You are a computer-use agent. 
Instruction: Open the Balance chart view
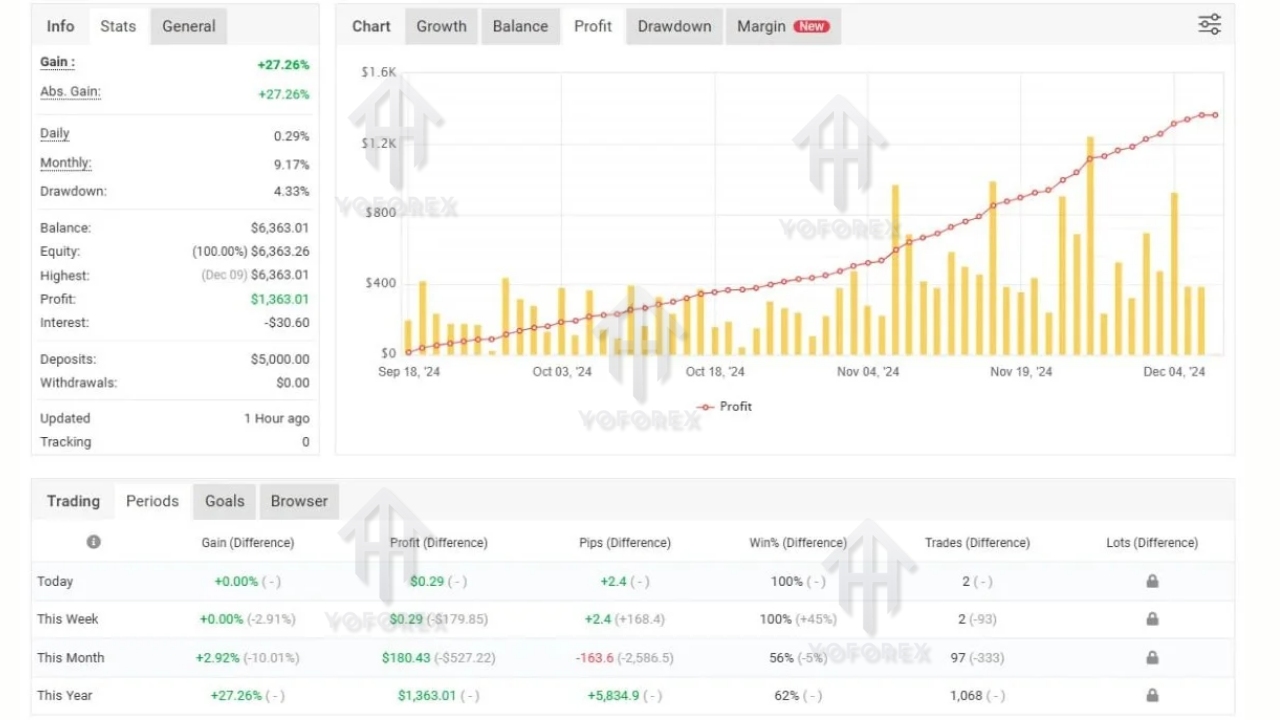[520, 26]
